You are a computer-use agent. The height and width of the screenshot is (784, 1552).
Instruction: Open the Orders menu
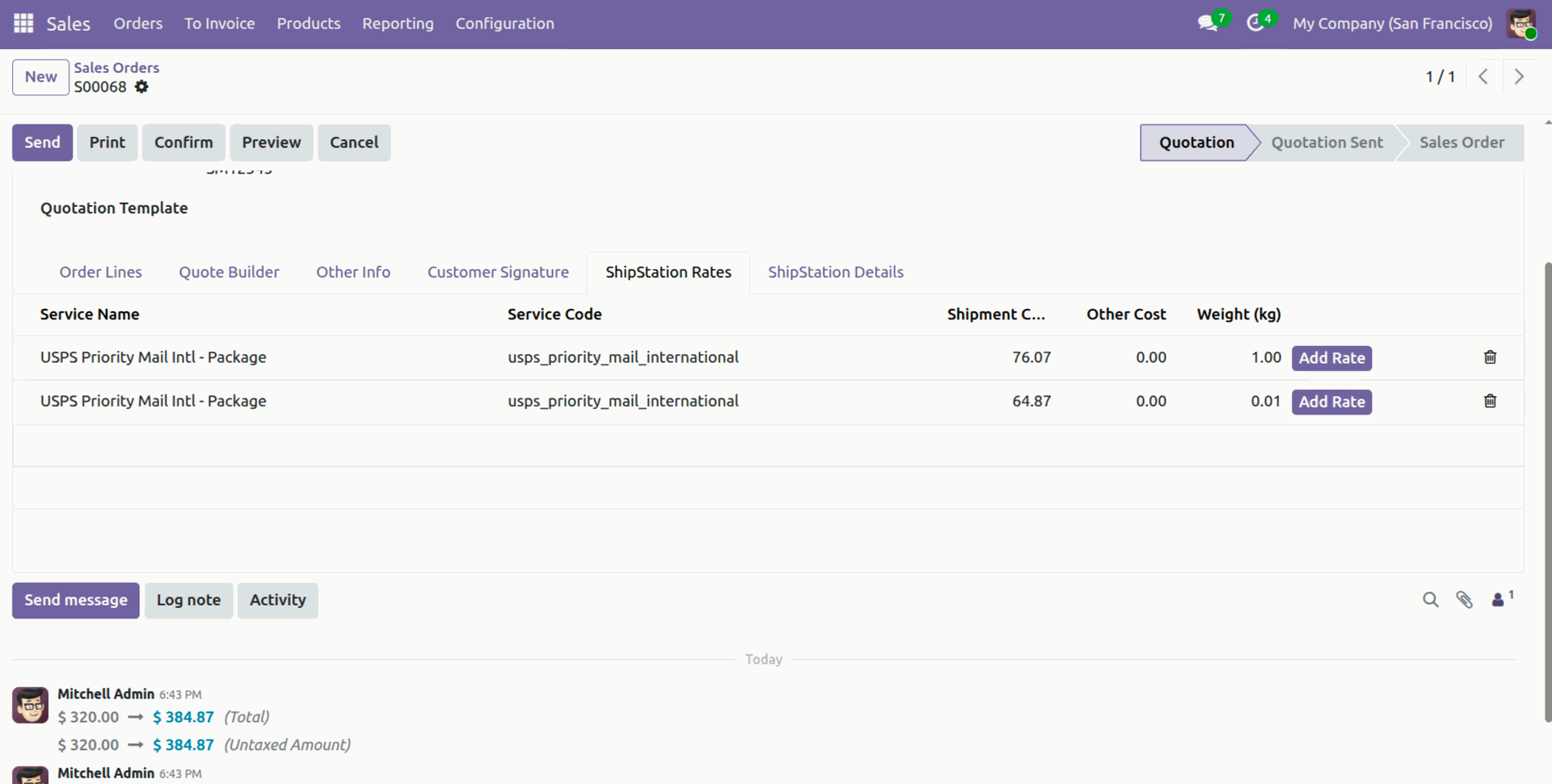(138, 23)
